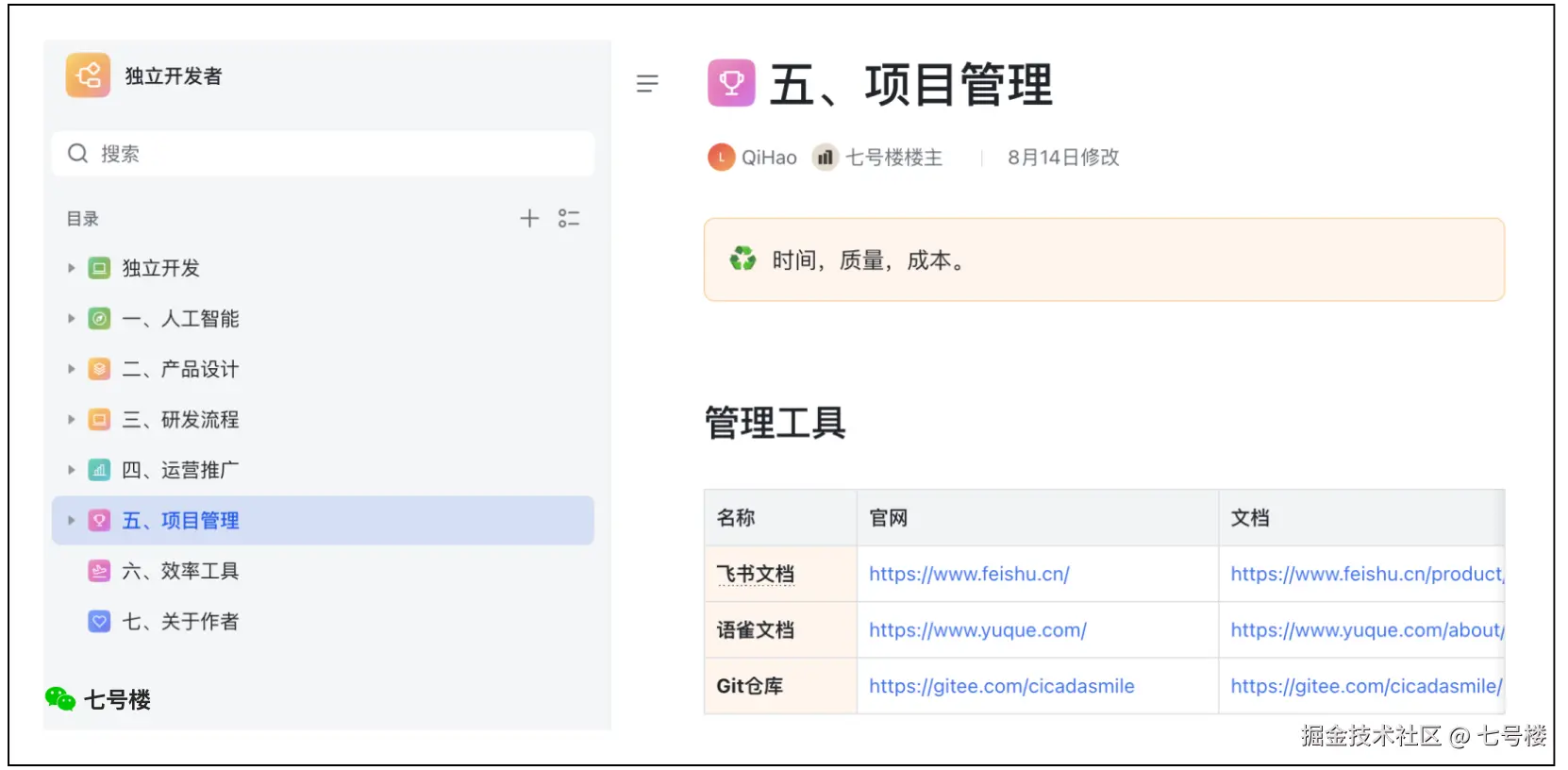Expand the 三、研发流程 tree node arrow

click(x=71, y=420)
